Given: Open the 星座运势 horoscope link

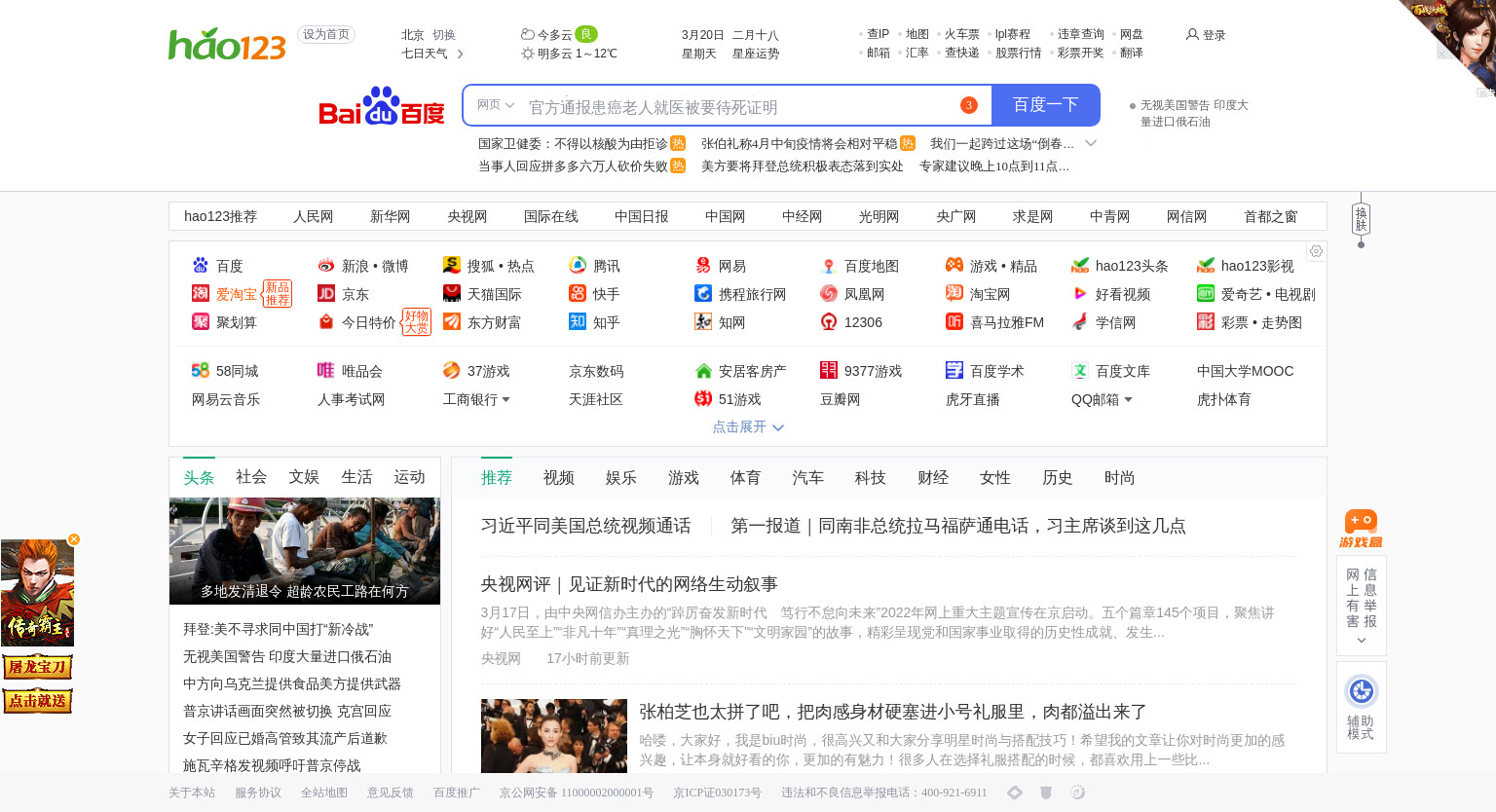Looking at the screenshot, I should click(756, 54).
